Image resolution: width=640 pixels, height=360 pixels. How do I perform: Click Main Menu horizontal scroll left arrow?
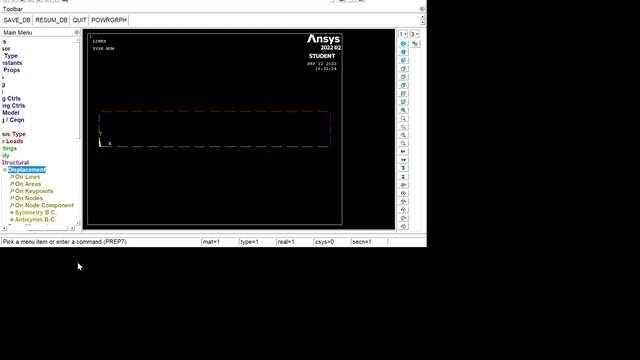tap(4, 228)
